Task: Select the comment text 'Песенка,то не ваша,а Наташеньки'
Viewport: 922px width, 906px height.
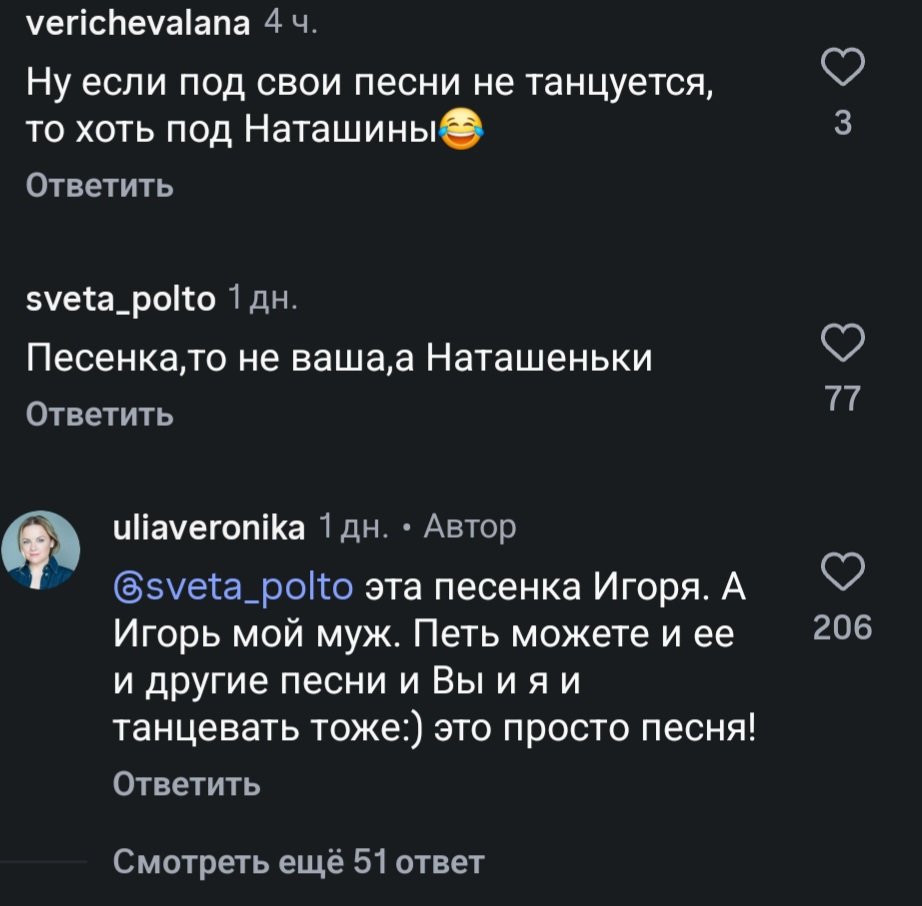Action: tap(338, 357)
